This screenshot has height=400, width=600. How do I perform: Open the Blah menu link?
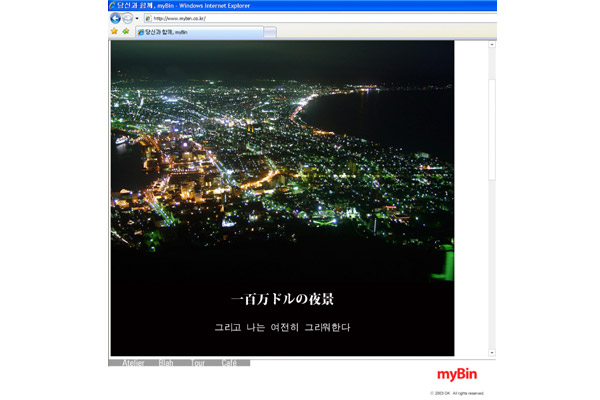point(166,363)
